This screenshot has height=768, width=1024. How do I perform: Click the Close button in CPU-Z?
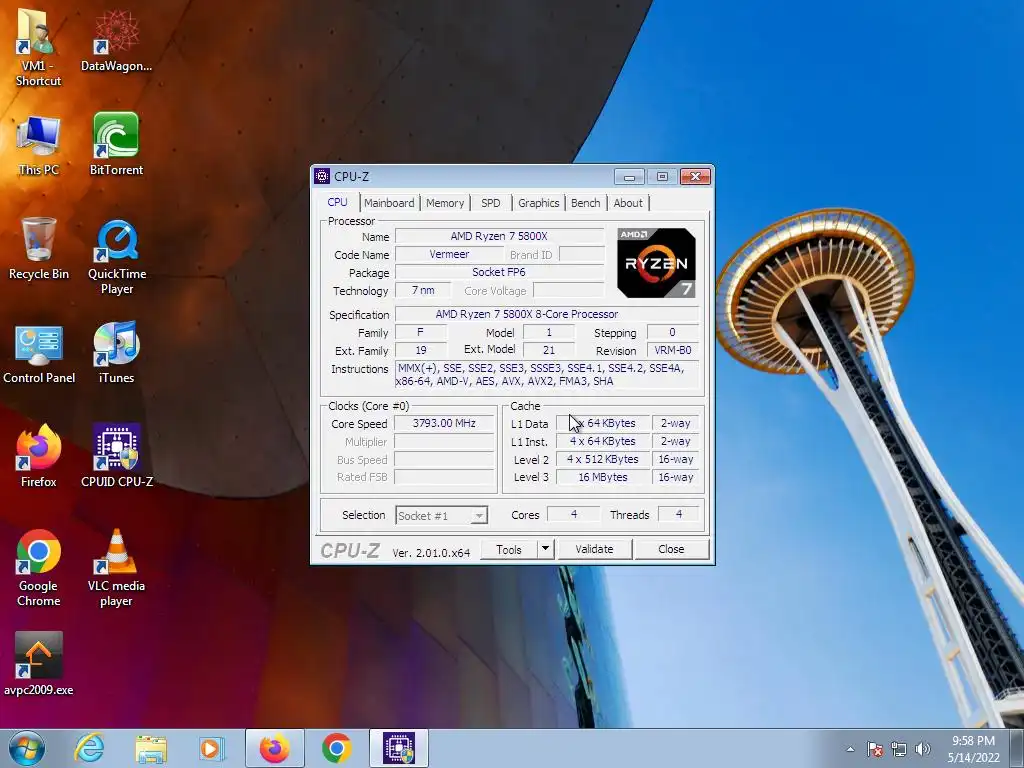click(x=671, y=549)
